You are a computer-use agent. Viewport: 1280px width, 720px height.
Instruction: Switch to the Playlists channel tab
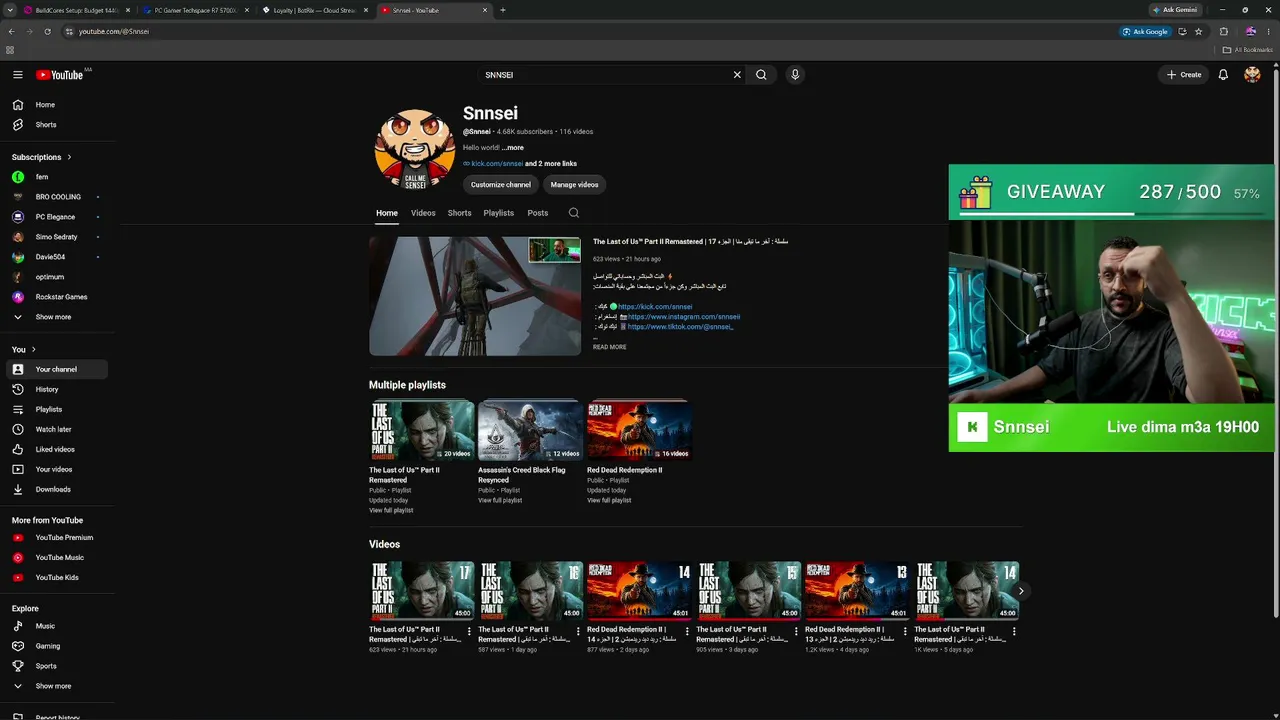(x=498, y=213)
